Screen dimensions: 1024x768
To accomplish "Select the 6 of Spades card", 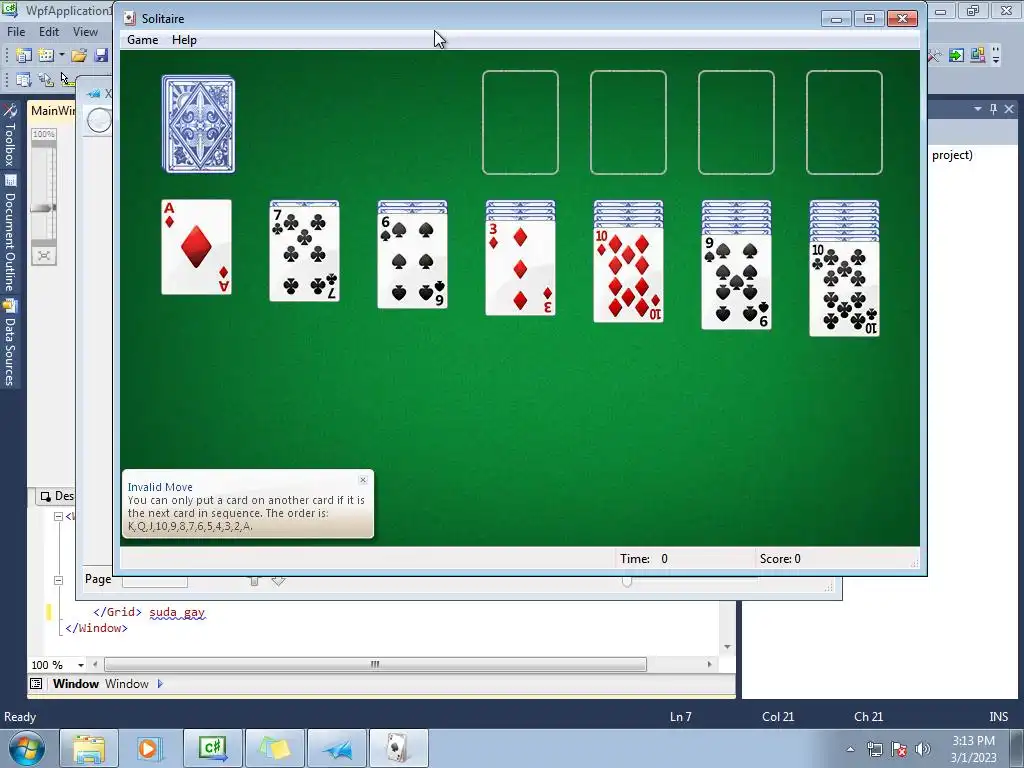I will pos(412,261).
